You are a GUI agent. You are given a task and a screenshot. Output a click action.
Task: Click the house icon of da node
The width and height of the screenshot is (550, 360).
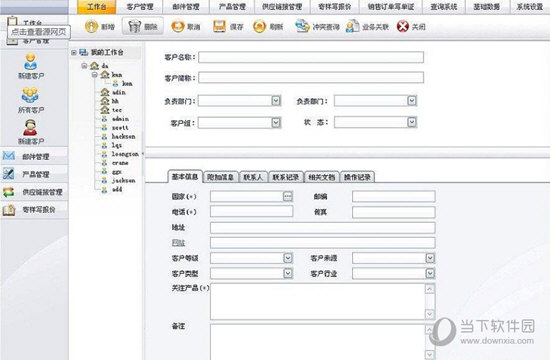94,66
